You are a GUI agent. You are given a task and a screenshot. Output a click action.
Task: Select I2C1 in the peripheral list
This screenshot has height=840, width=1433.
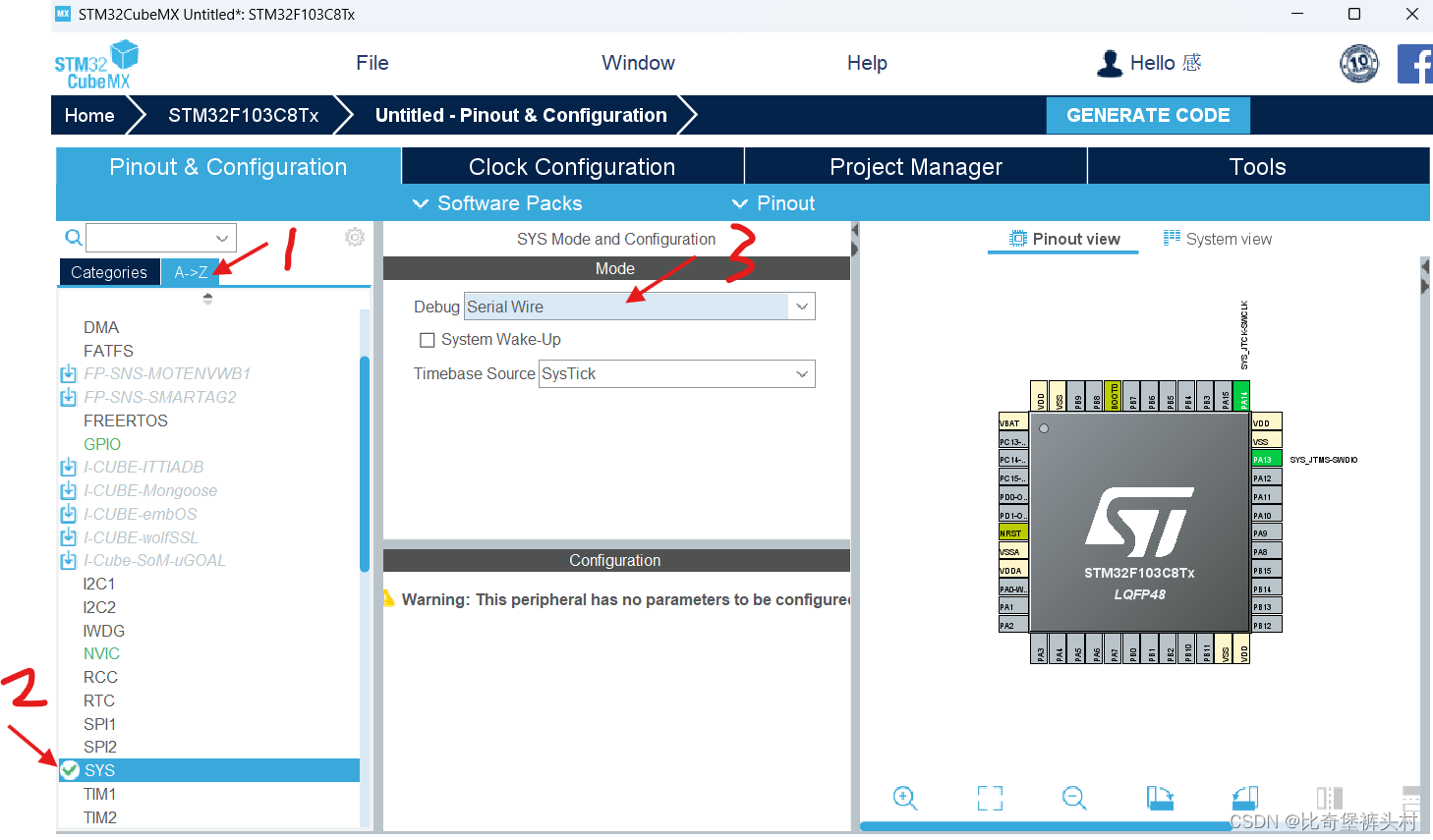click(x=99, y=584)
